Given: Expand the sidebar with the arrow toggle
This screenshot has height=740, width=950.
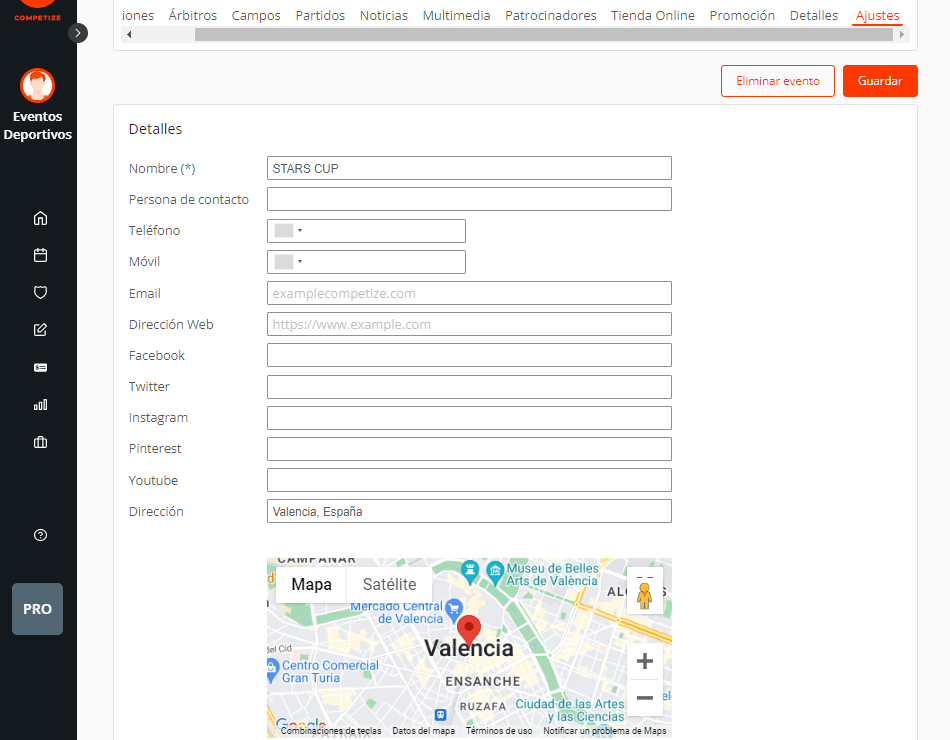Looking at the screenshot, I should tap(78, 33).
